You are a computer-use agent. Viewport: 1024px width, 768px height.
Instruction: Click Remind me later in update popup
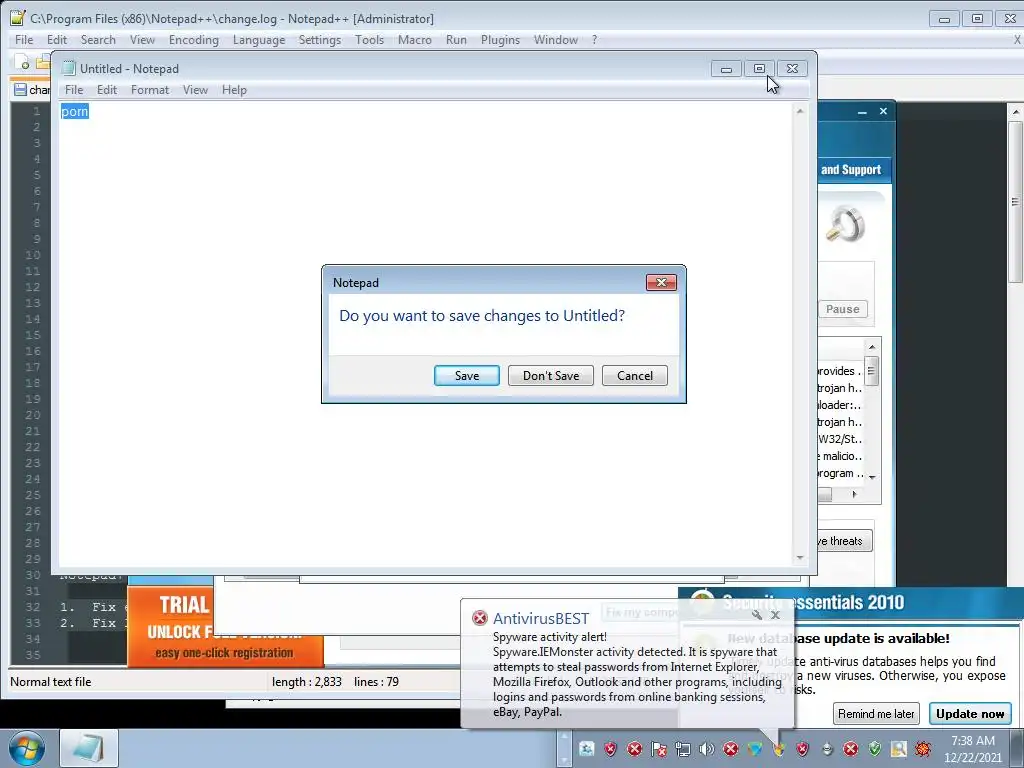[x=876, y=714]
